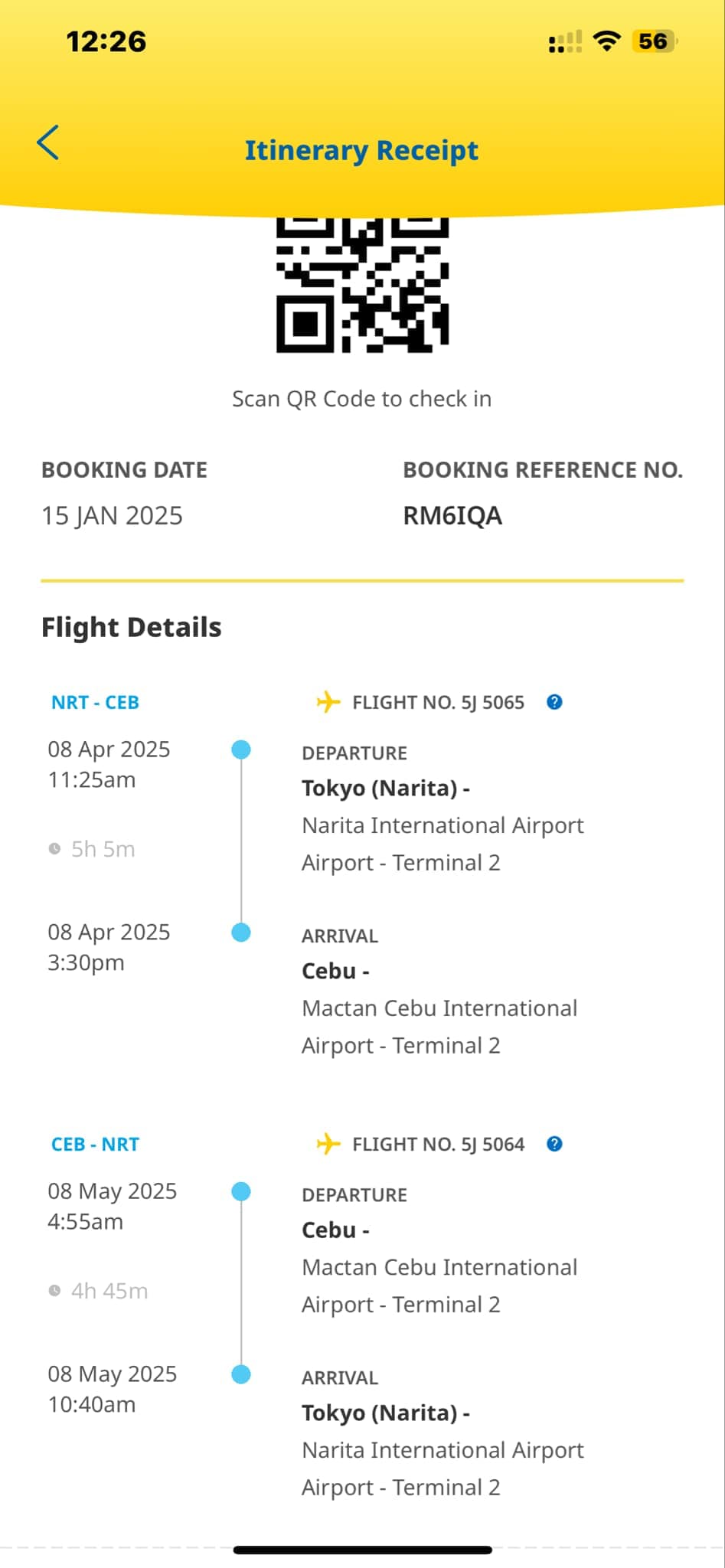This screenshot has height=1568, width=725.
Task: Tap the battery level indicator
Action: pos(654,41)
